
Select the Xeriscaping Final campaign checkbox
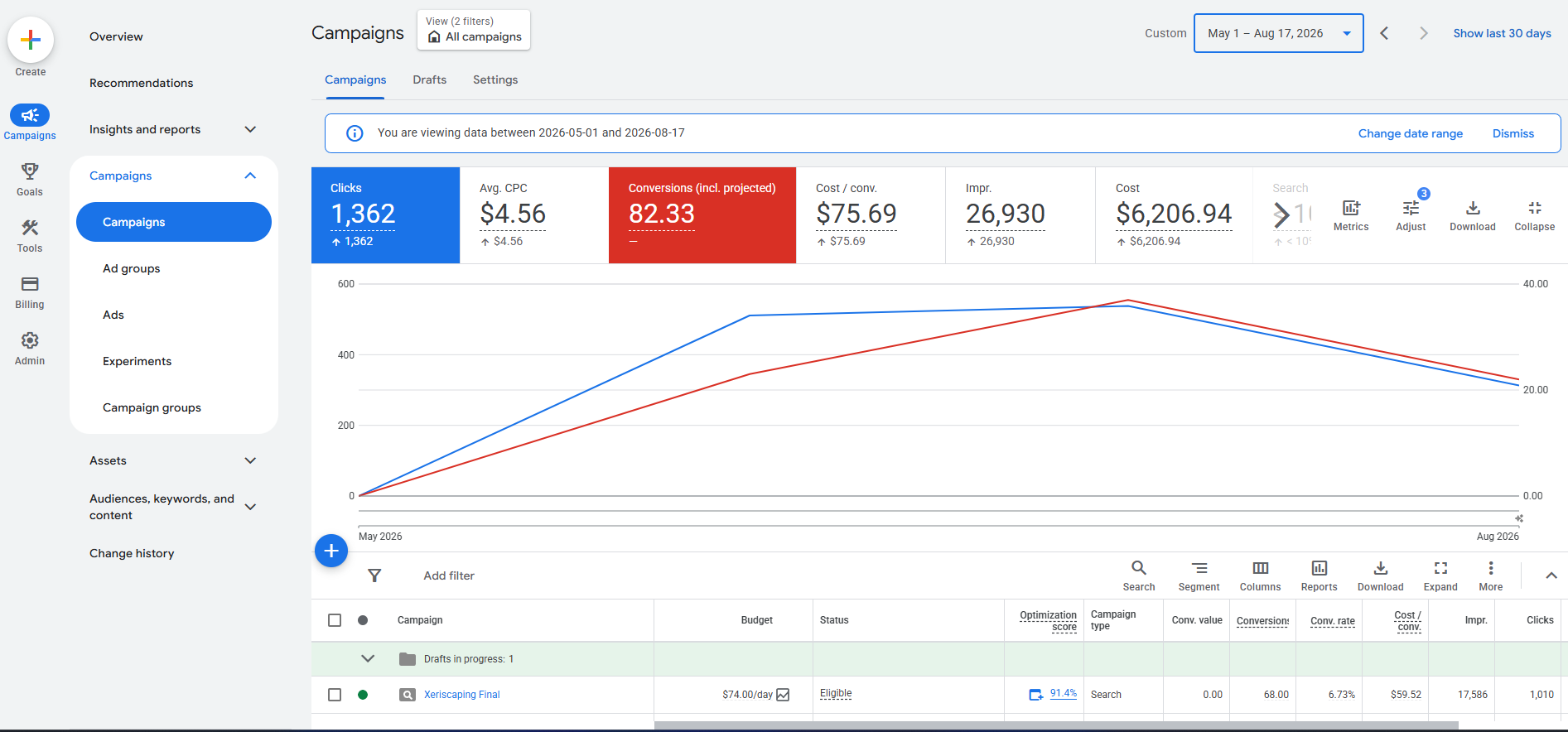(x=335, y=695)
